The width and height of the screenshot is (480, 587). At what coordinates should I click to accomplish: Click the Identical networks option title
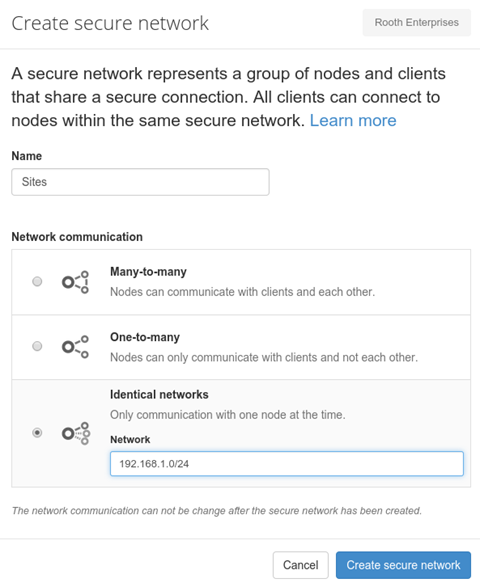click(x=159, y=395)
